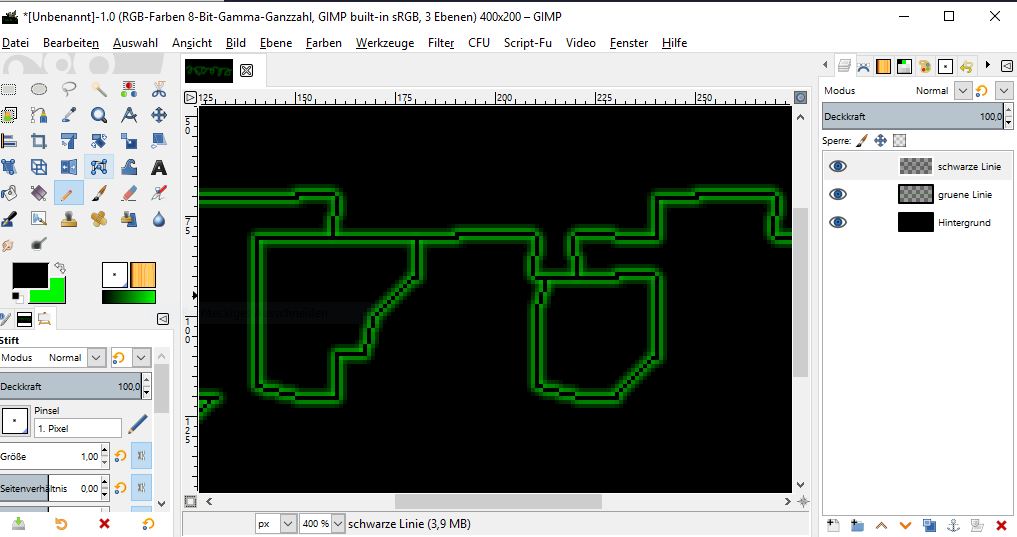The height and width of the screenshot is (537, 1017).
Task: Select the Ink tool
Action: coord(8,219)
